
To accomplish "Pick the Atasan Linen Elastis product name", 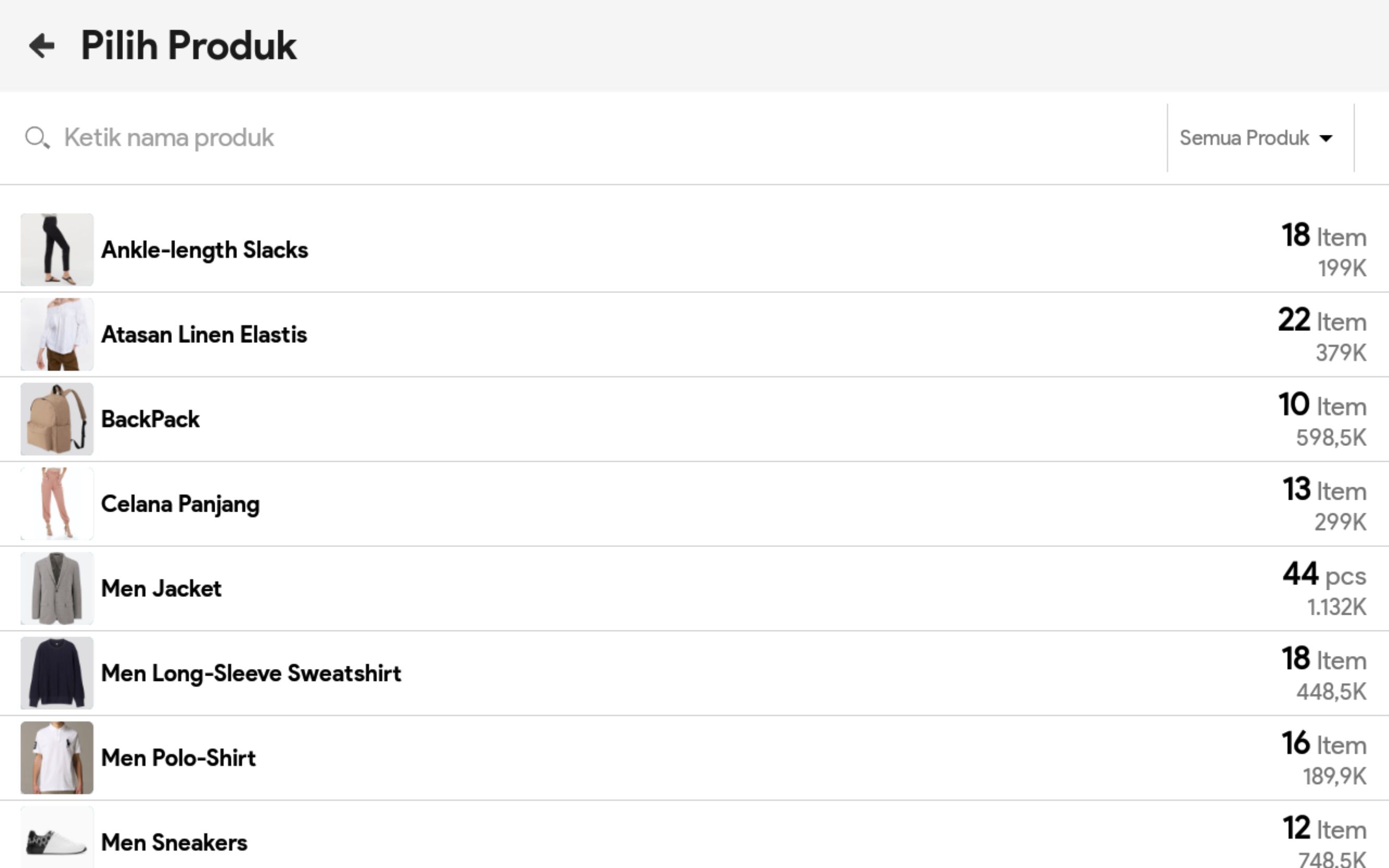I will (x=204, y=334).
